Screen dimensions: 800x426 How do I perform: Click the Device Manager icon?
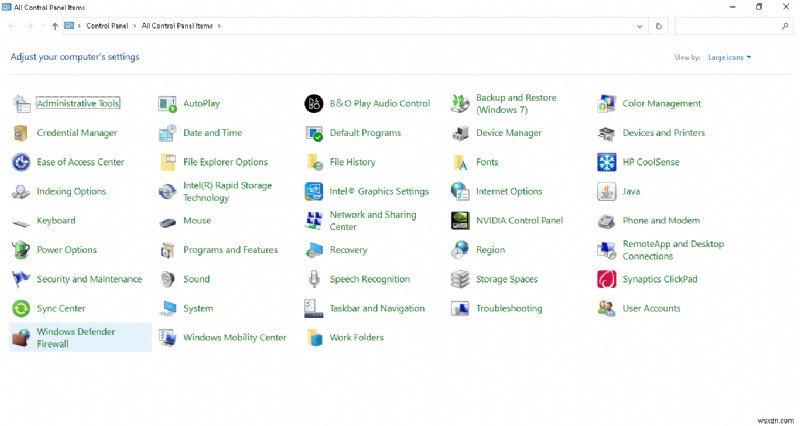click(x=460, y=133)
